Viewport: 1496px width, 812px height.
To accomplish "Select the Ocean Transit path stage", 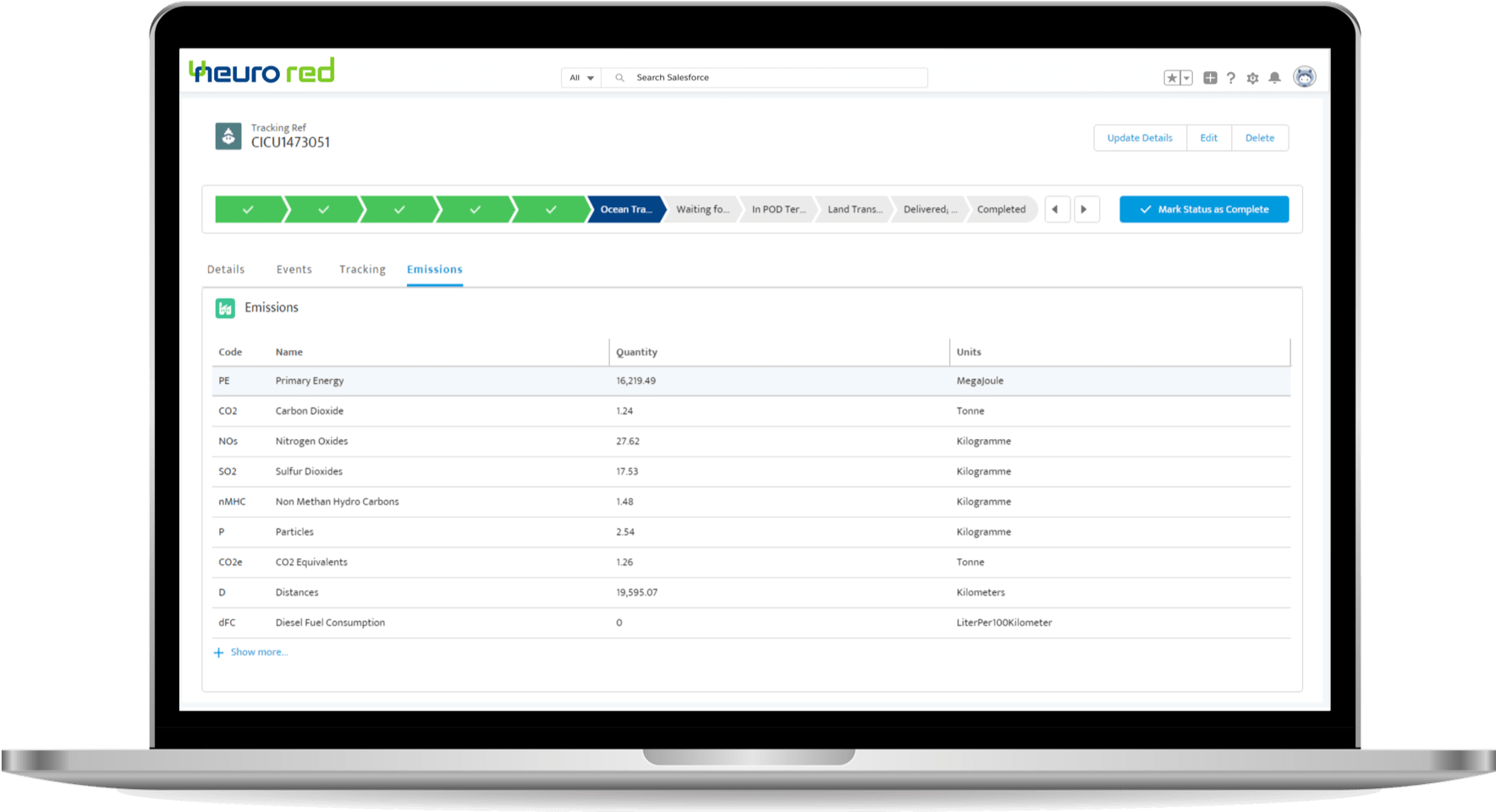I will pos(626,210).
